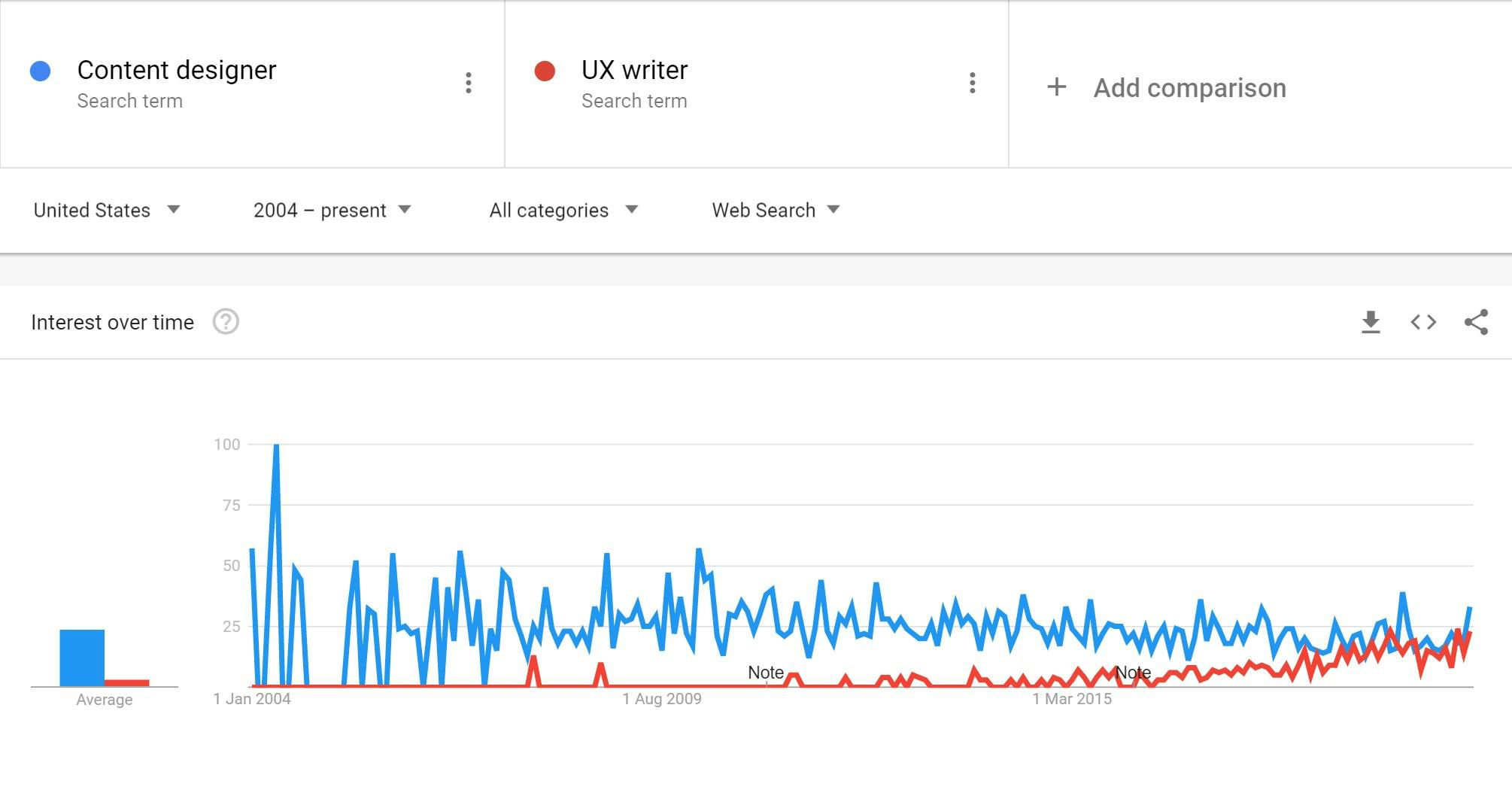Click the red Average bar for UX writer
The width and height of the screenshot is (1512, 799).
[x=128, y=682]
